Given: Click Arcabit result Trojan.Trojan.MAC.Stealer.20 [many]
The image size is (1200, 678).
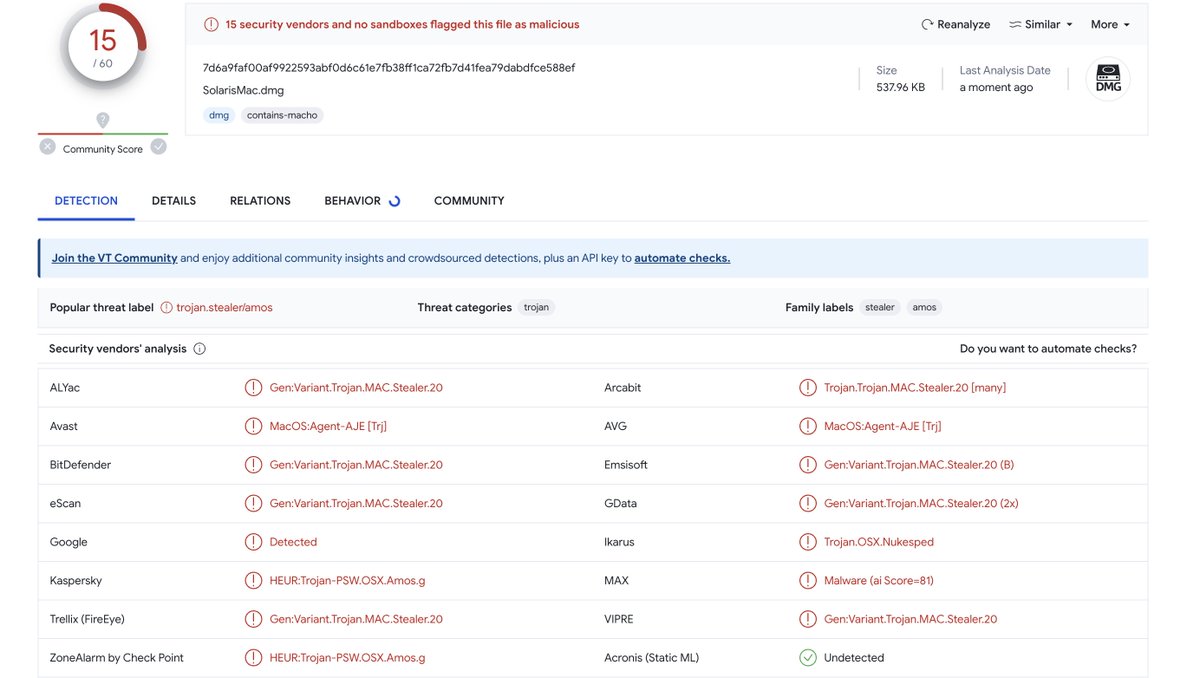Looking at the screenshot, I should click(915, 388).
